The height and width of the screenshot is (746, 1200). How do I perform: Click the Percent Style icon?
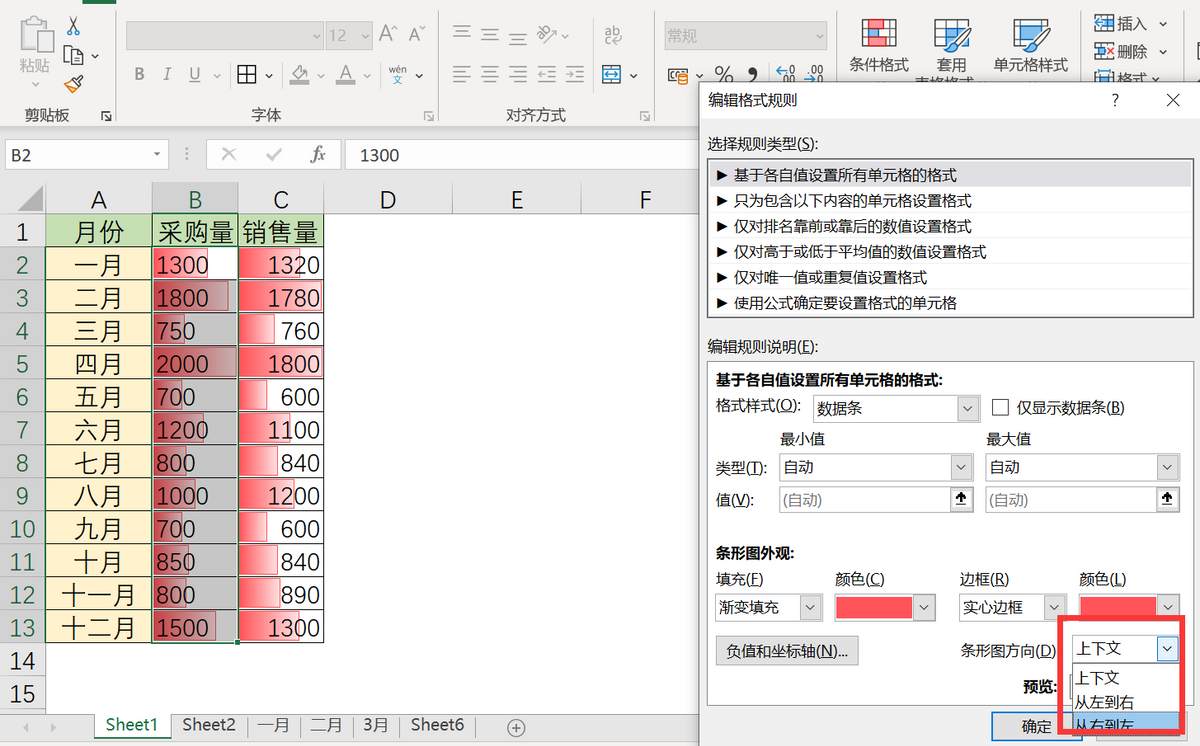click(724, 75)
